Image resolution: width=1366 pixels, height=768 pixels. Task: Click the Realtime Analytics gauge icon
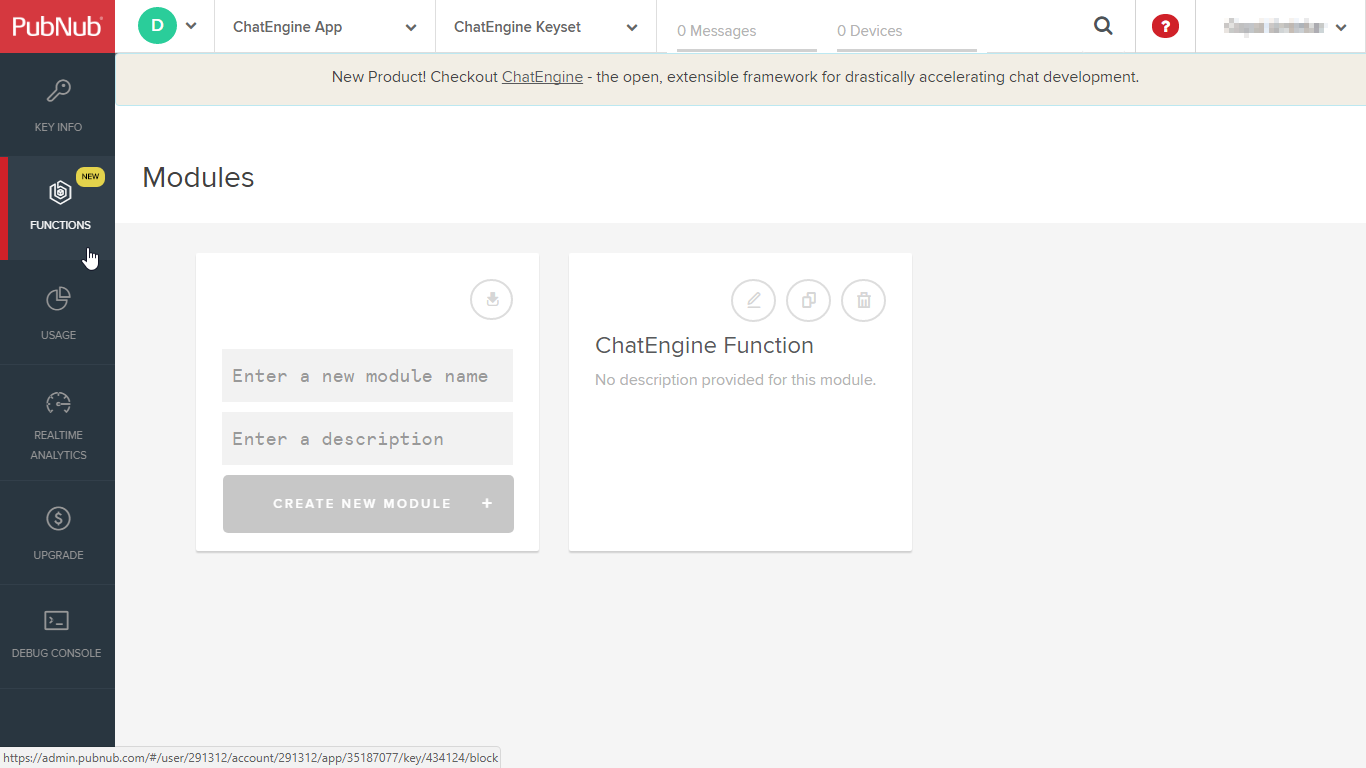pos(58,403)
